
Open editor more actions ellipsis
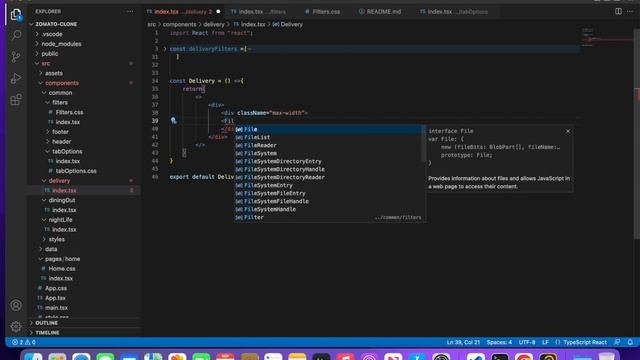click(630, 11)
